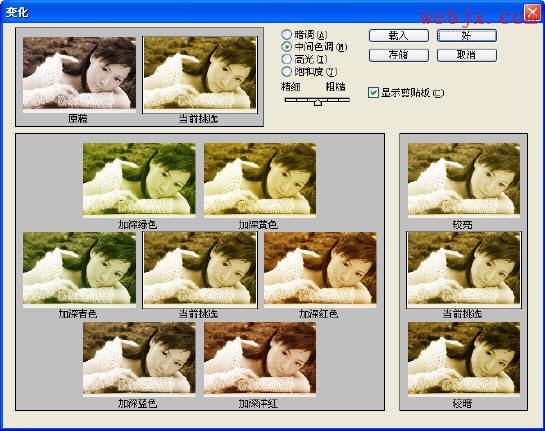This screenshot has width=545, height=431.
Task: Apply the 加深青色 (More Cyan) thumbnail
Action: point(79,269)
